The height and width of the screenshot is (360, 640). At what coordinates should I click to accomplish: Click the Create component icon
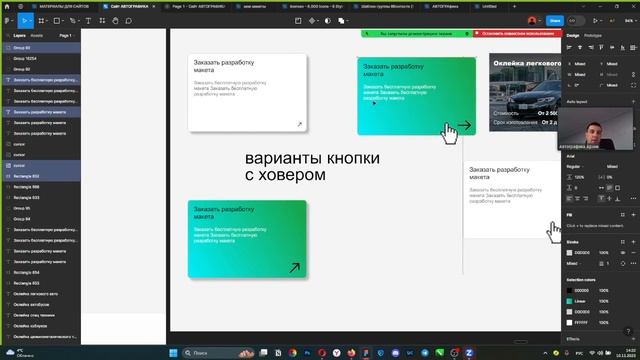(313, 21)
